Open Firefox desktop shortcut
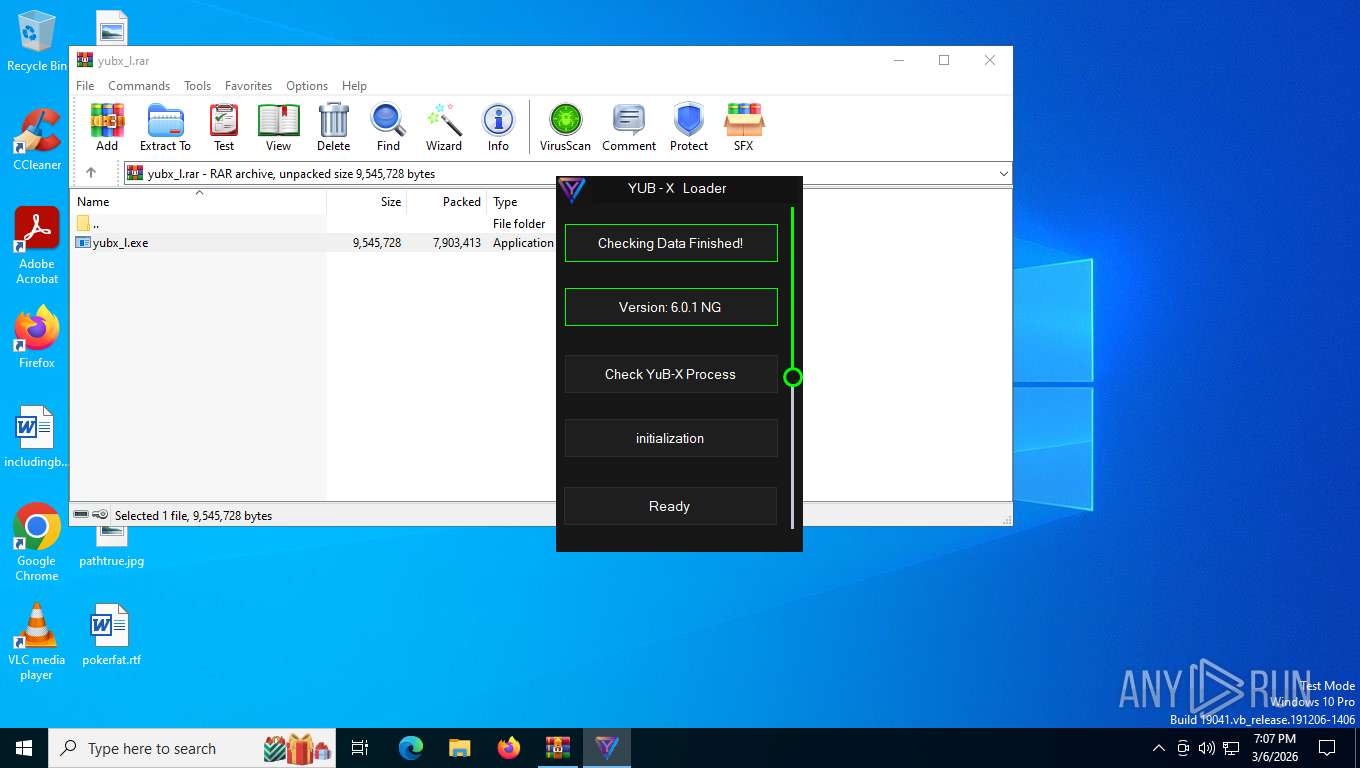Screen dimensions: 1360x768 point(37,337)
